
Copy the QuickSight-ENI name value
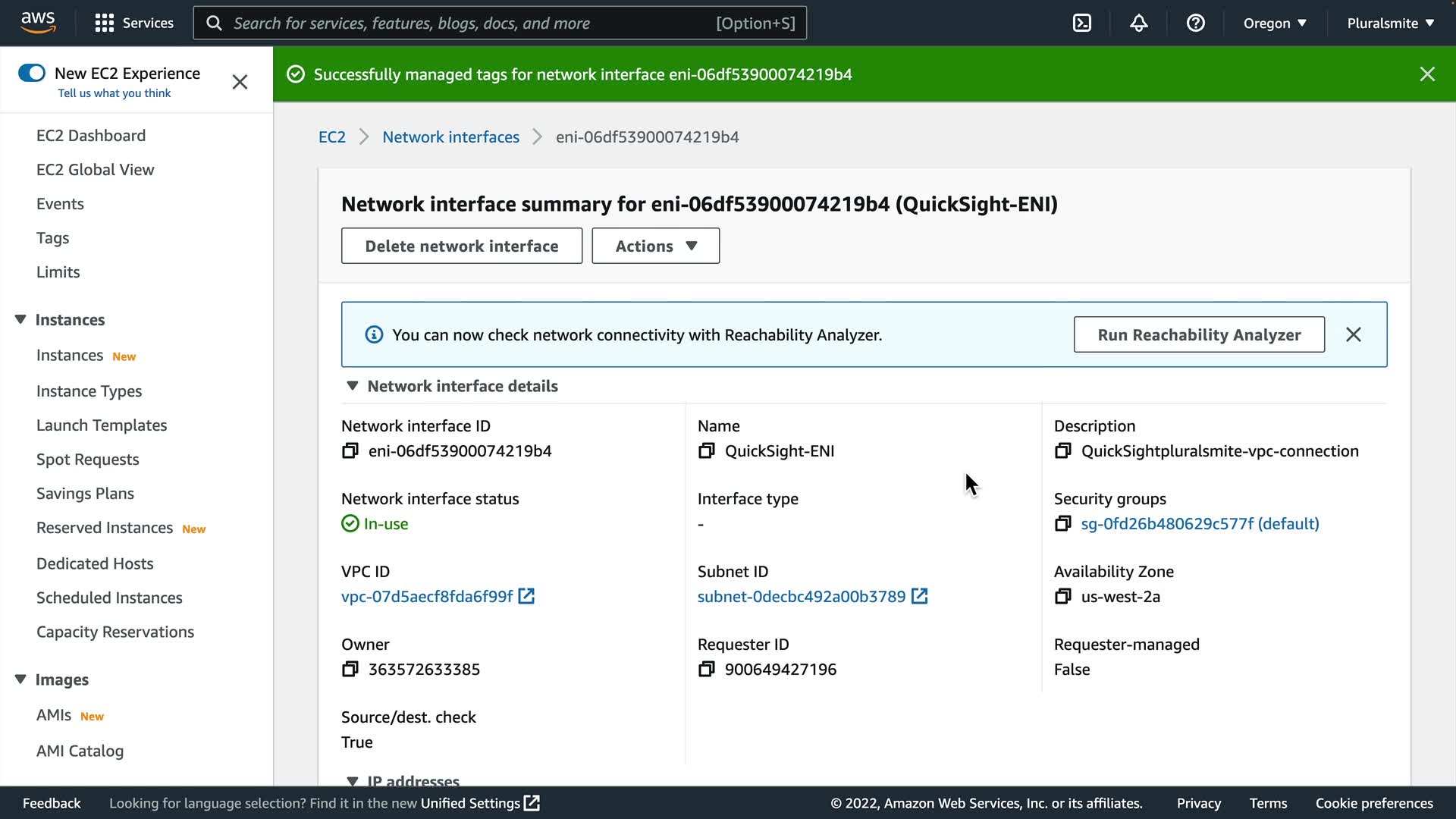click(706, 451)
